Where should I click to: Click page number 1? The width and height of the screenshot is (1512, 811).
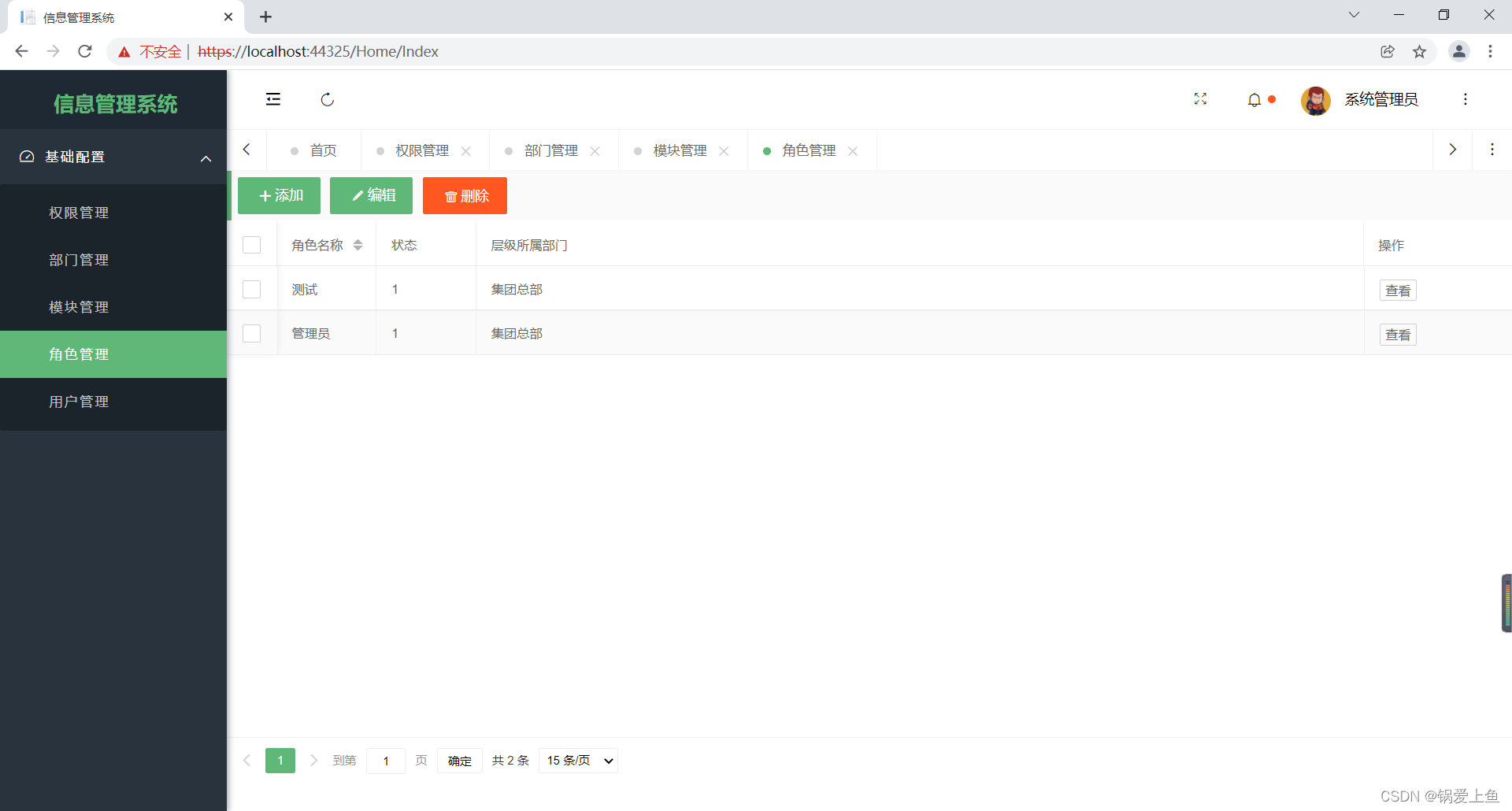(280, 761)
